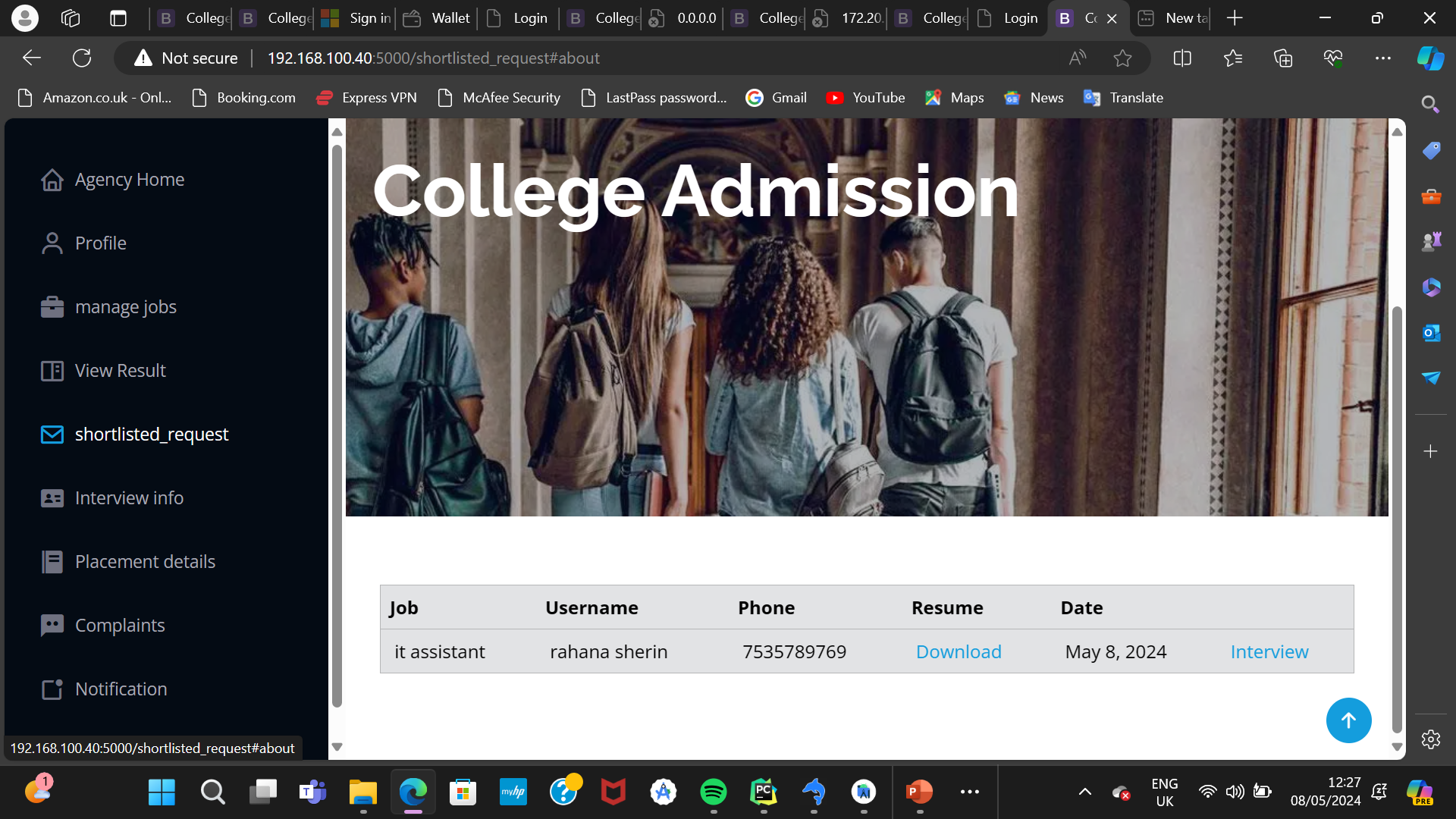Open the Gmail bookmark
1456x819 pixels.
(x=777, y=97)
